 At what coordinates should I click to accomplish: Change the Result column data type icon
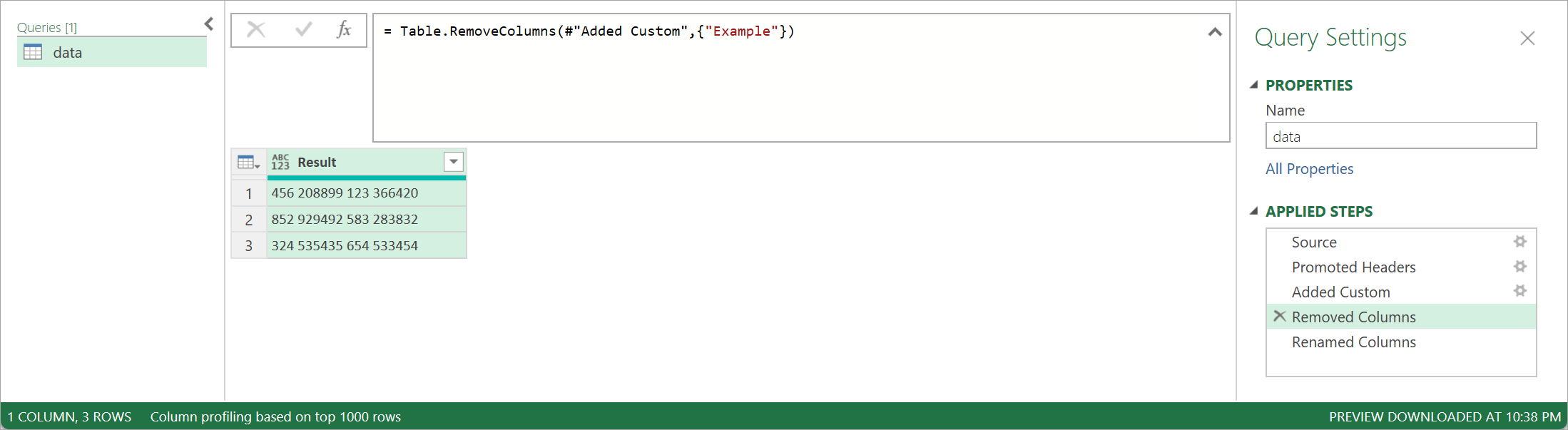coord(280,162)
